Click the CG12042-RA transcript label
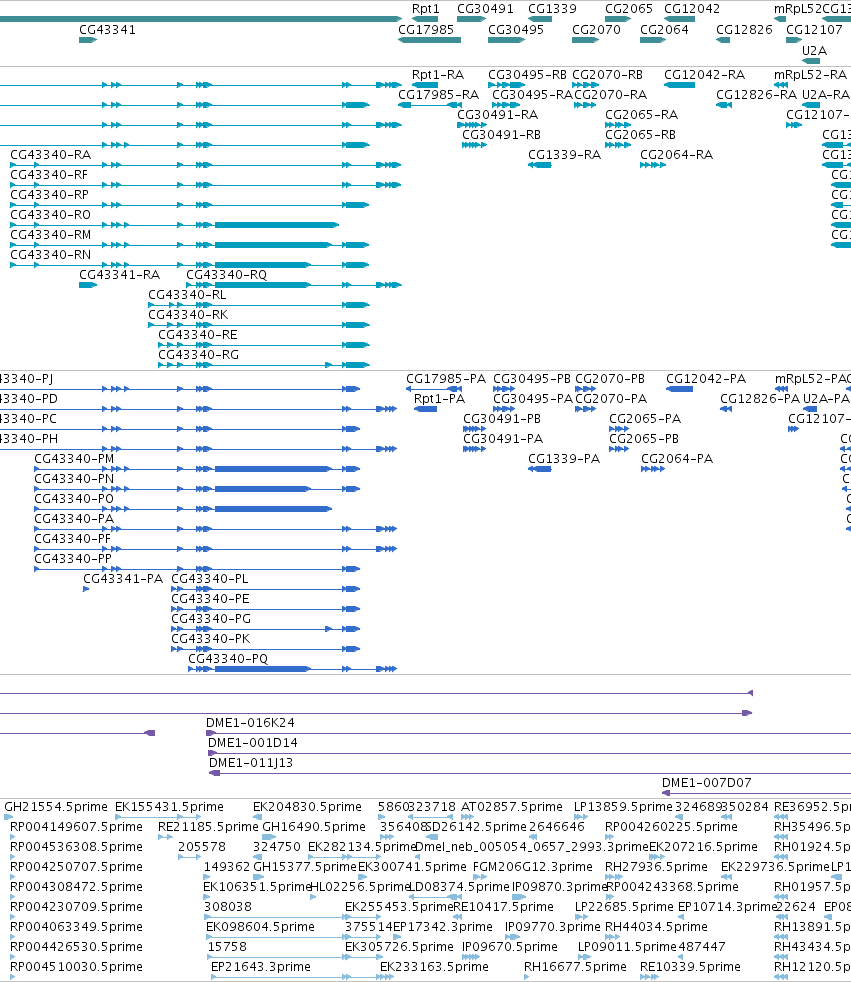 [x=704, y=75]
